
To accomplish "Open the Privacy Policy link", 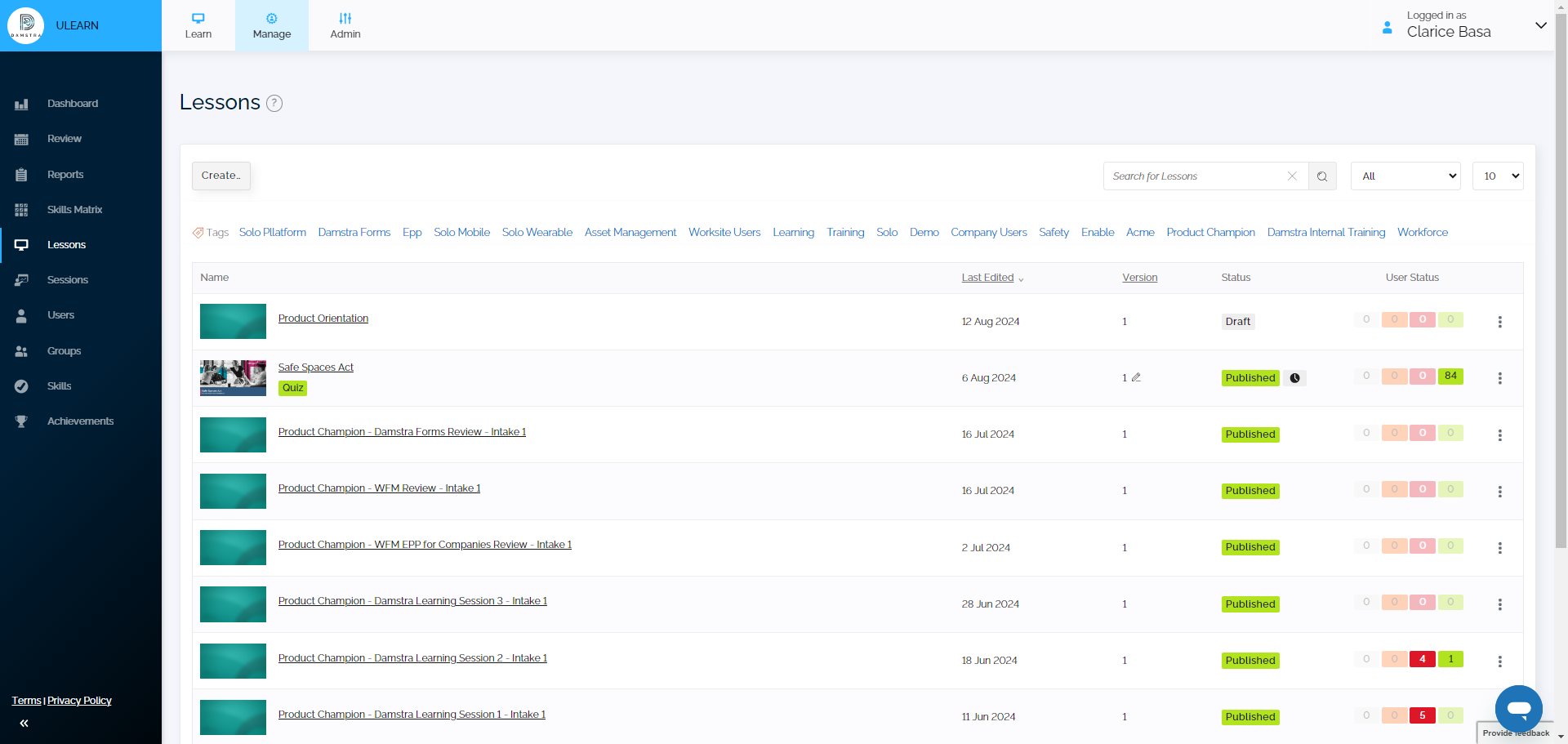I will 79,701.
